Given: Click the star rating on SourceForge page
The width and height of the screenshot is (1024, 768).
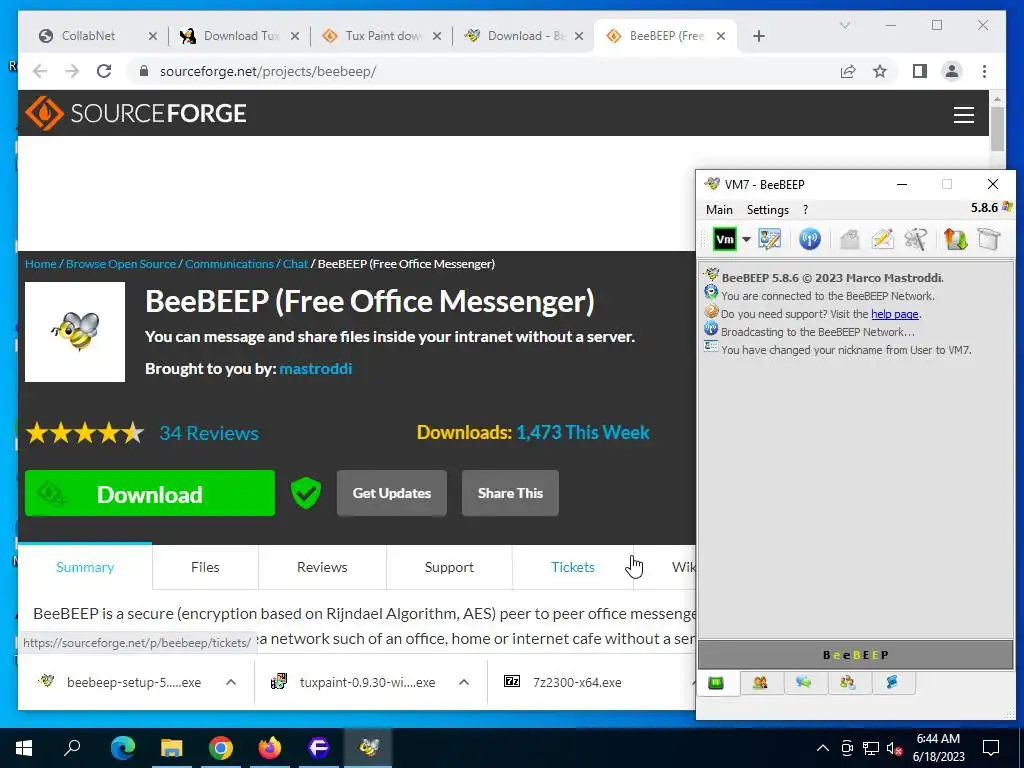Looking at the screenshot, I should 85,433.
